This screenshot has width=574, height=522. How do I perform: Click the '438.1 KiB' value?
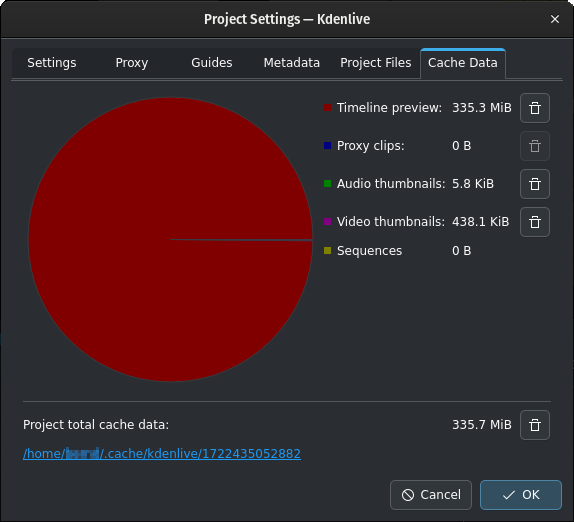[x=481, y=222]
